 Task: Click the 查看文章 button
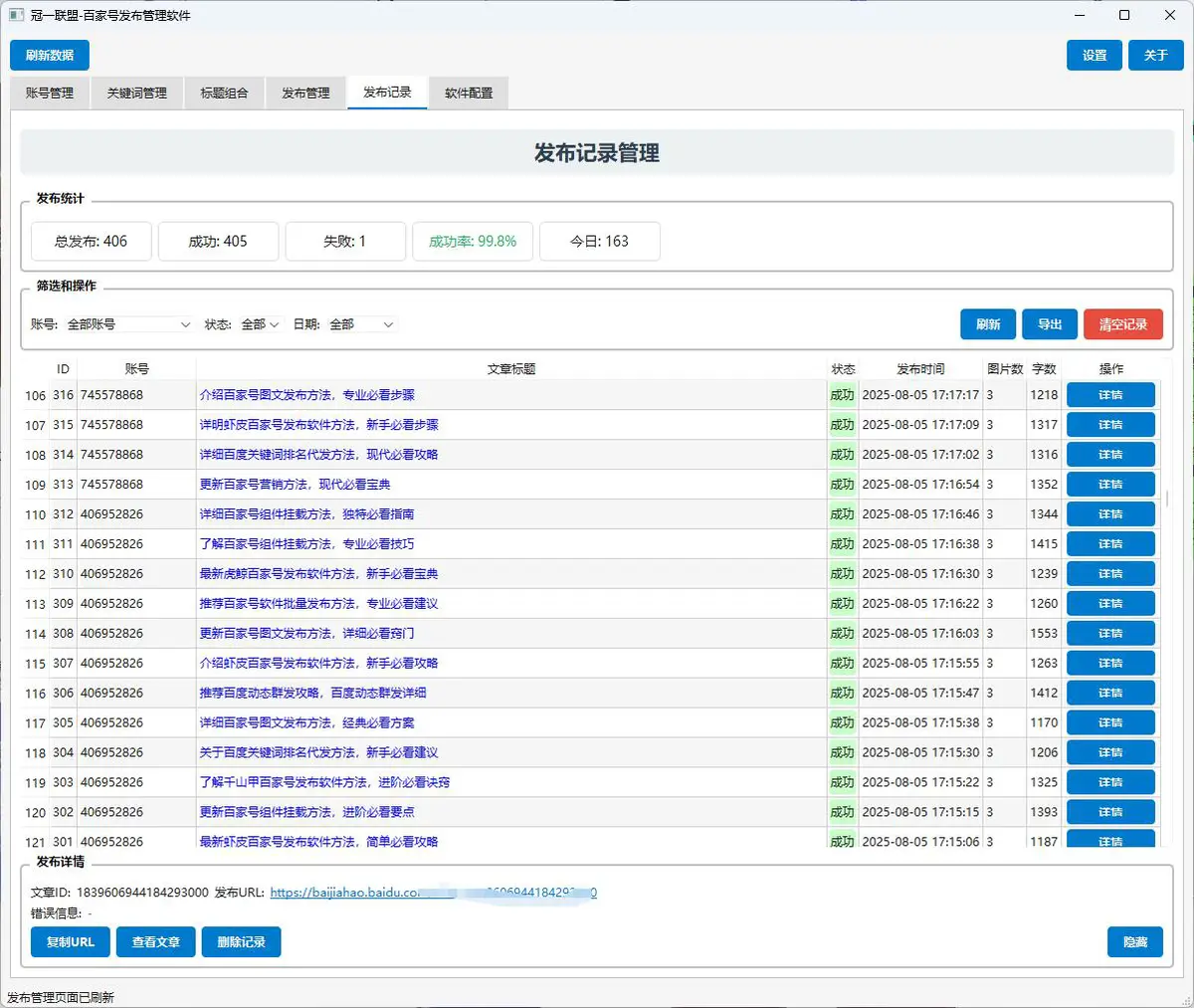tap(156, 942)
